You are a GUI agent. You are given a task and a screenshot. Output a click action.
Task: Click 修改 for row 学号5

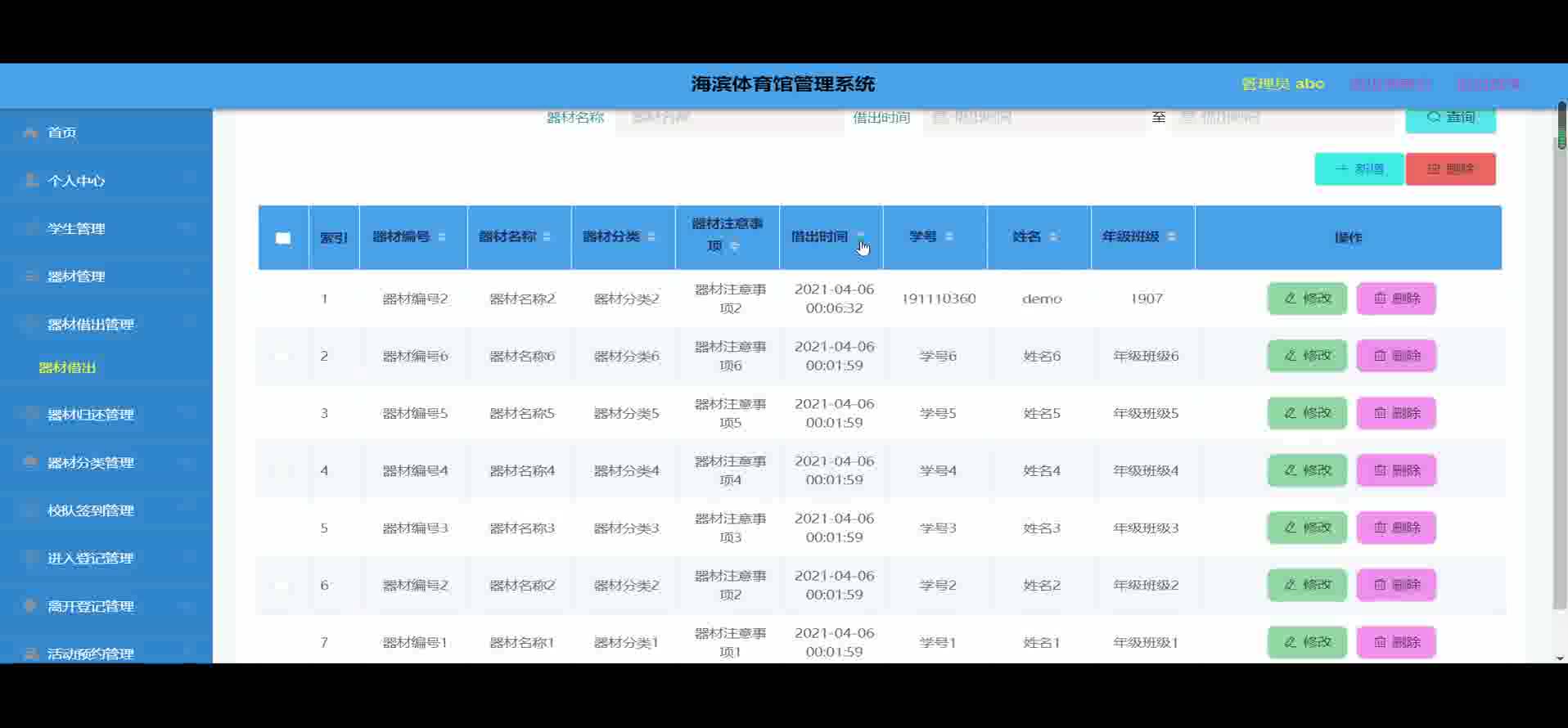point(1307,413)
